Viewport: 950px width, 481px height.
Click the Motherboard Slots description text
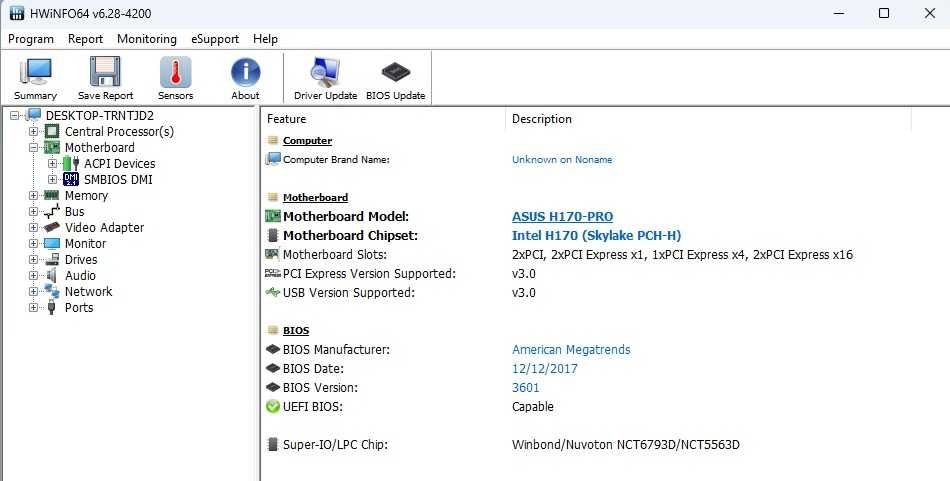(x=682, y=255)
